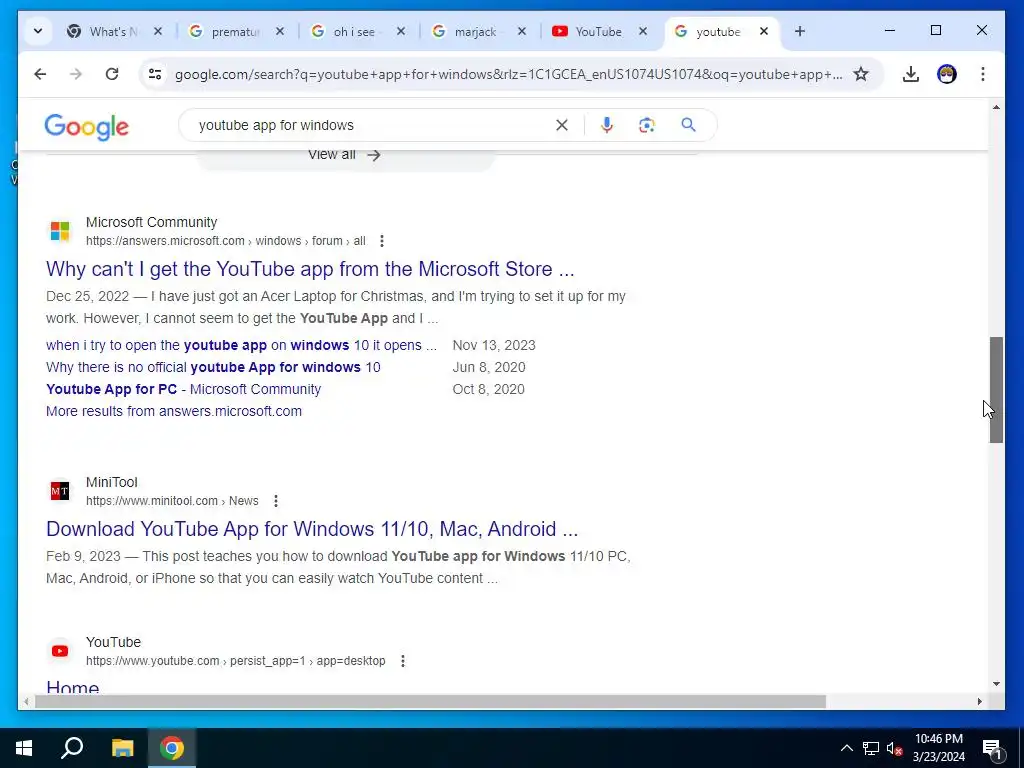The width and height of the screenshot is (1024, 768).
Task: Click the muted volume tray icon
Action: point(895,748)
